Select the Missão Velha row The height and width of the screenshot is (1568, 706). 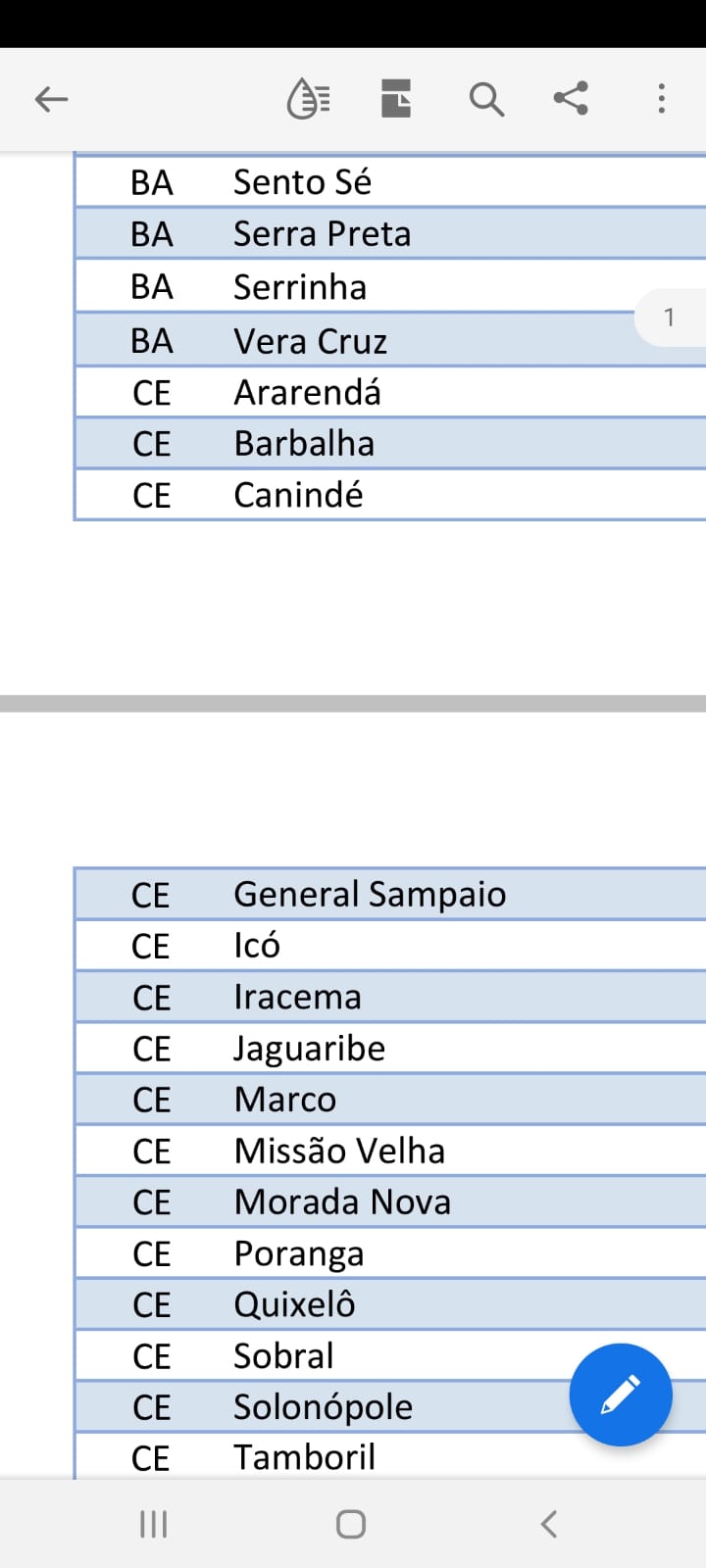(390, 1151)
